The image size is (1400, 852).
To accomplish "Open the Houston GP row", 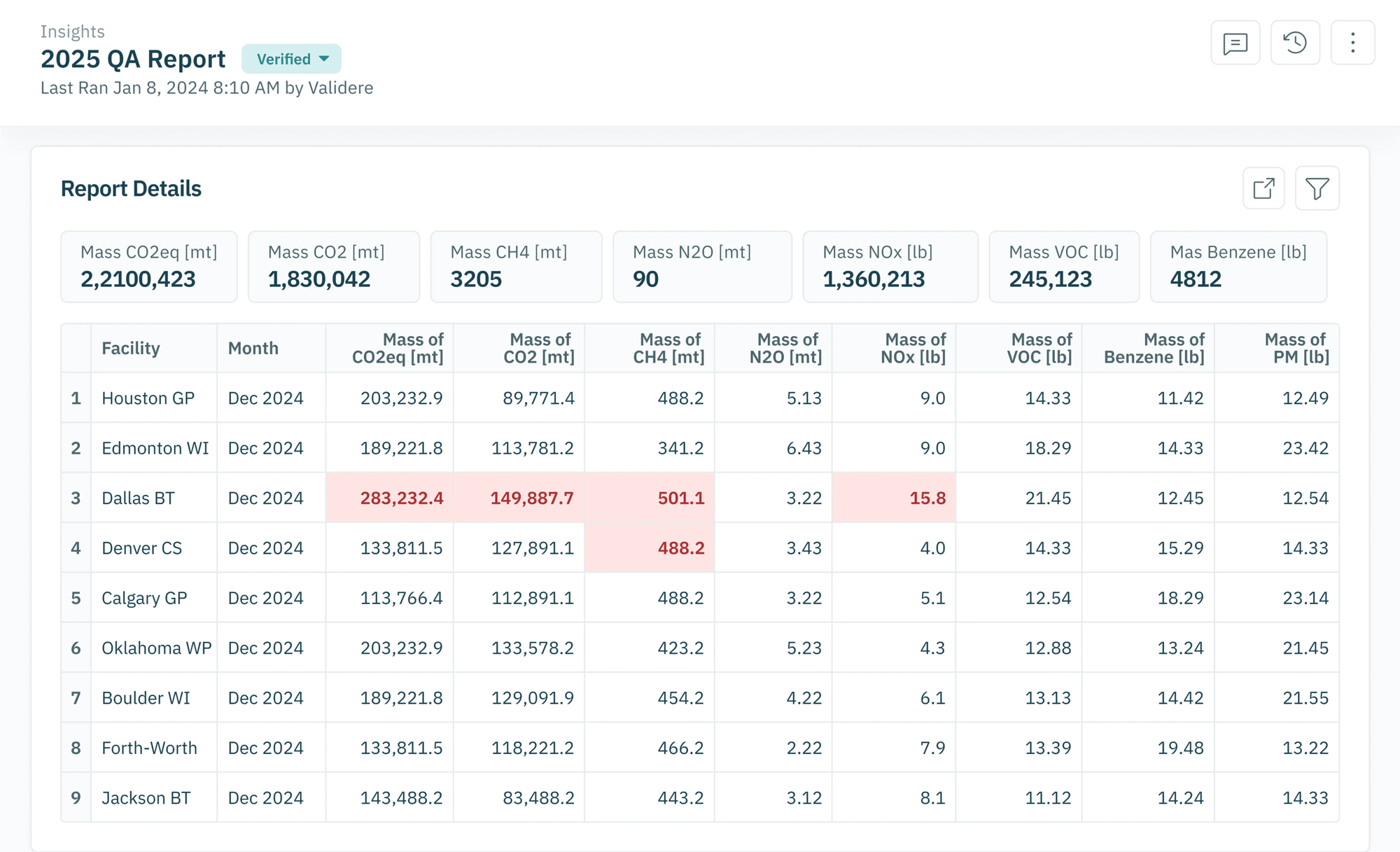I will (700, 398).
